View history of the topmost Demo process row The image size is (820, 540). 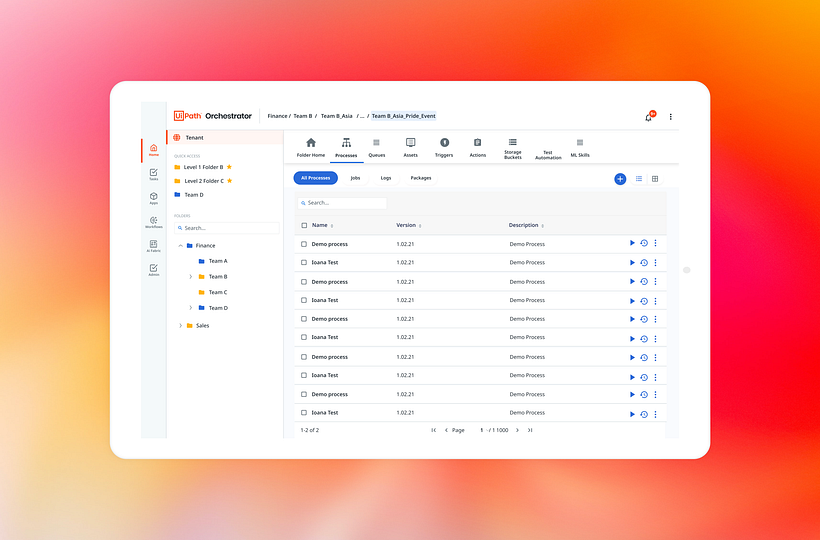[644, 243]
